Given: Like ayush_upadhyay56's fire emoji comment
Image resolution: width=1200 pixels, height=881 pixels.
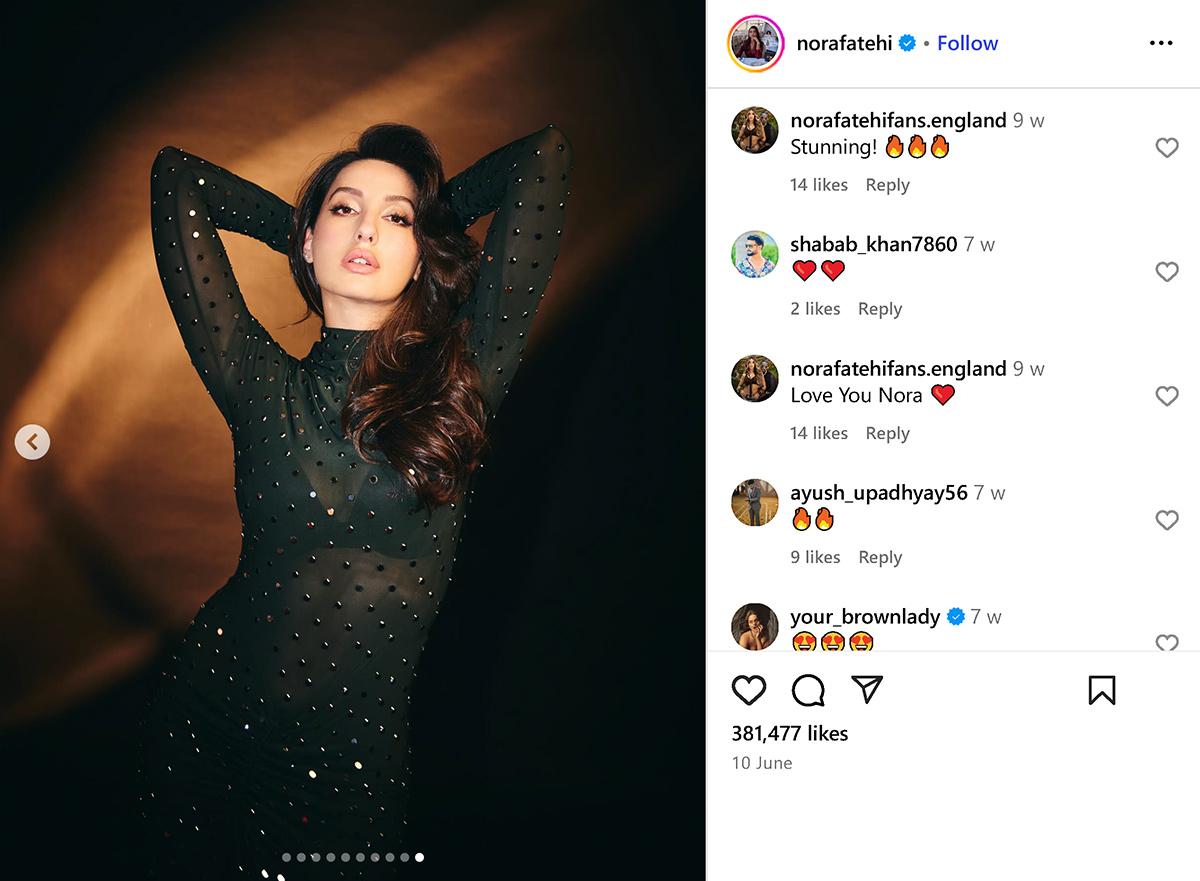Looking at the screenshot, I should point(1166,520).
